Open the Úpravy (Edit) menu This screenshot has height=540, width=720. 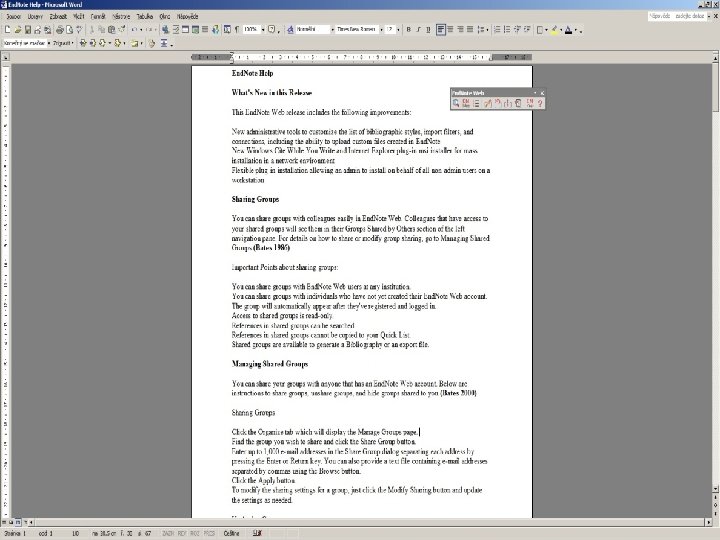35,17
